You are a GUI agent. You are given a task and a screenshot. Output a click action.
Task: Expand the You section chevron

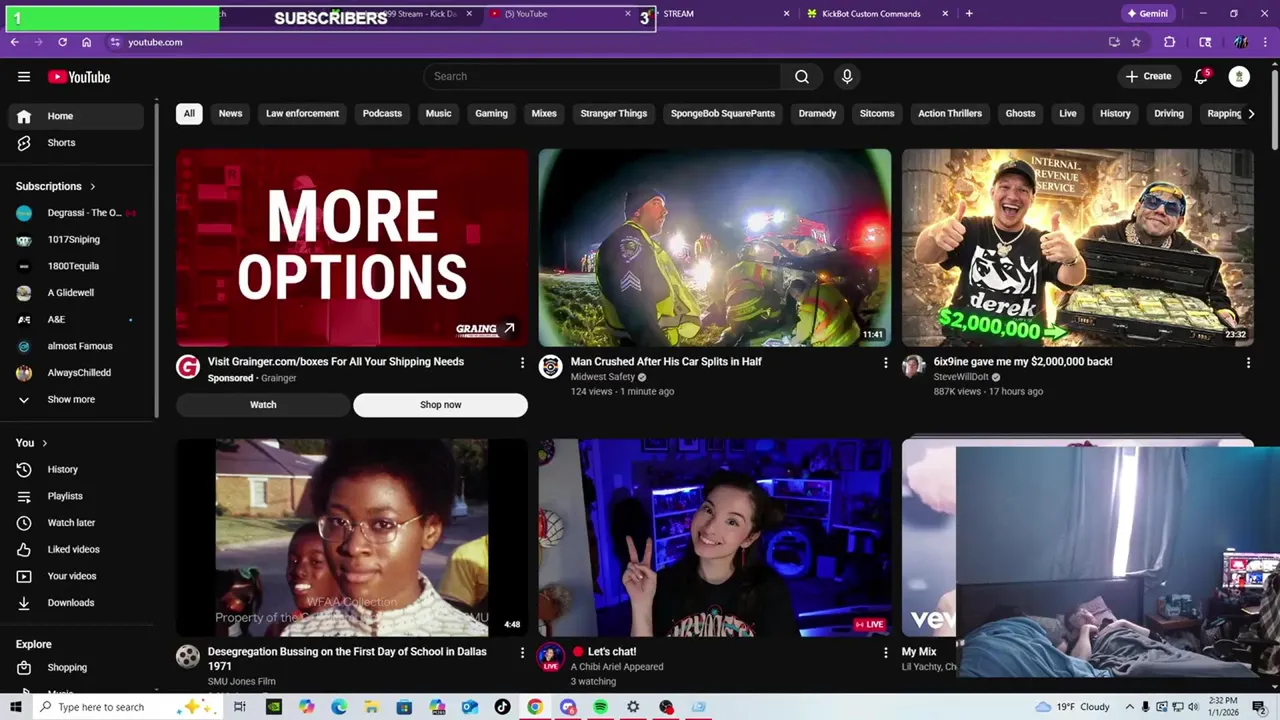point(45,443)
